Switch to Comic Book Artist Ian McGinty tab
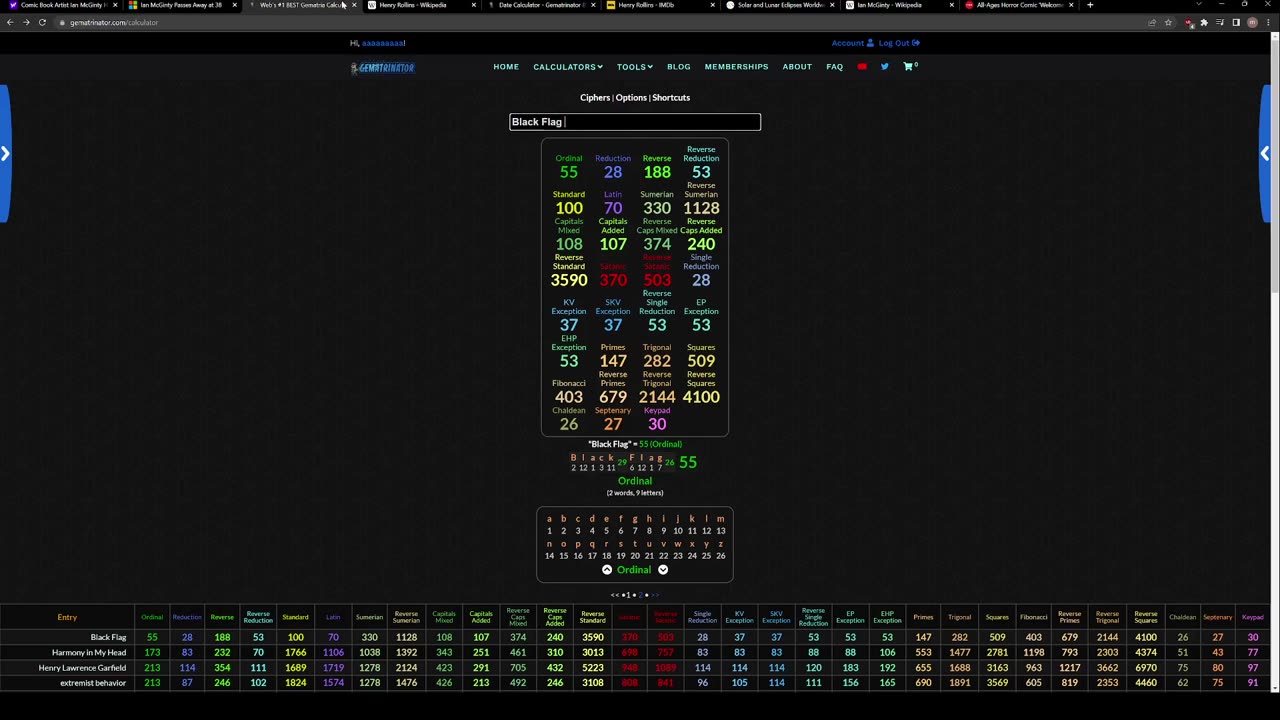 pos(60,5)
